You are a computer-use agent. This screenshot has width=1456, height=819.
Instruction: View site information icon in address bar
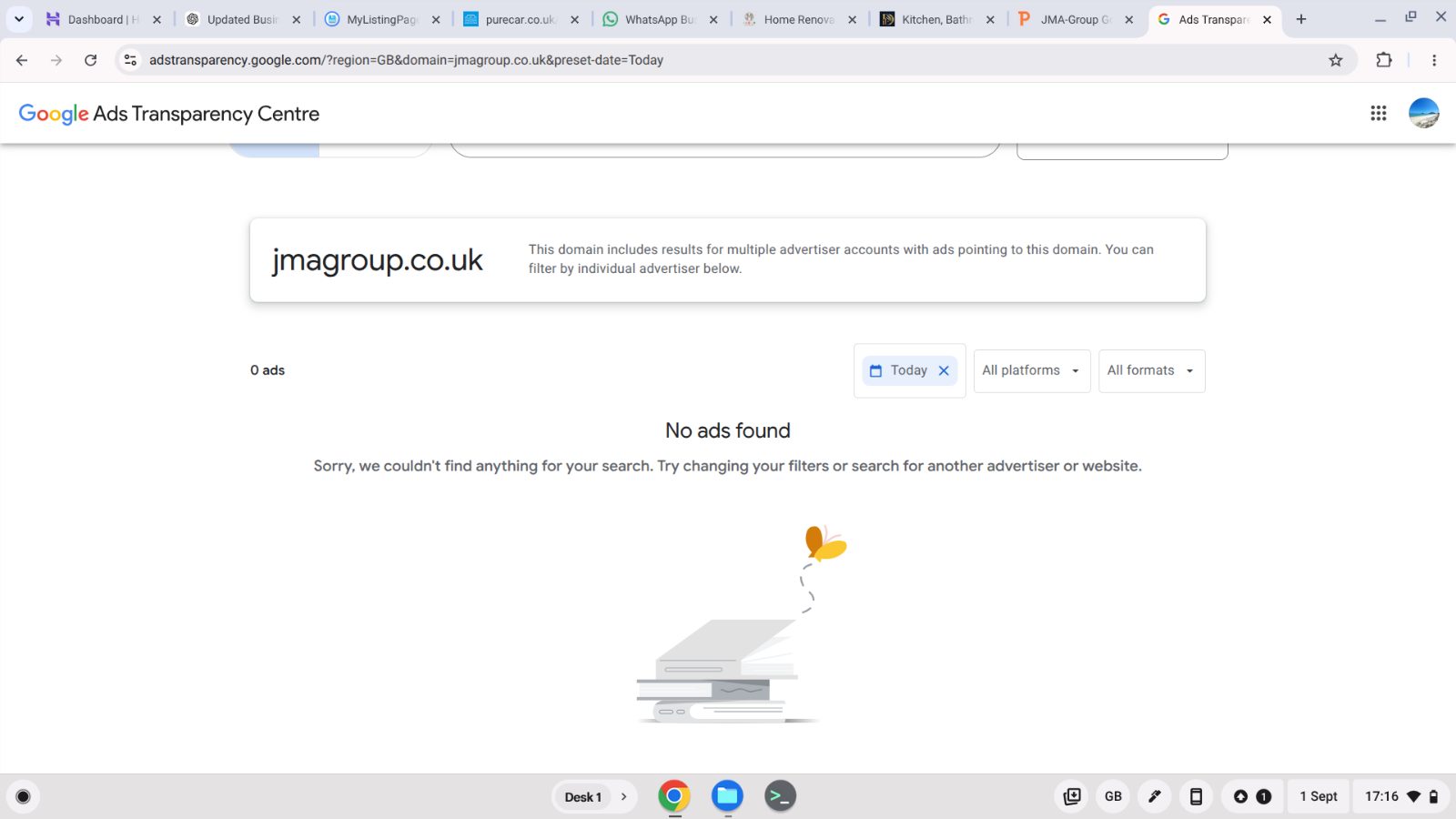tap(130, 60)
